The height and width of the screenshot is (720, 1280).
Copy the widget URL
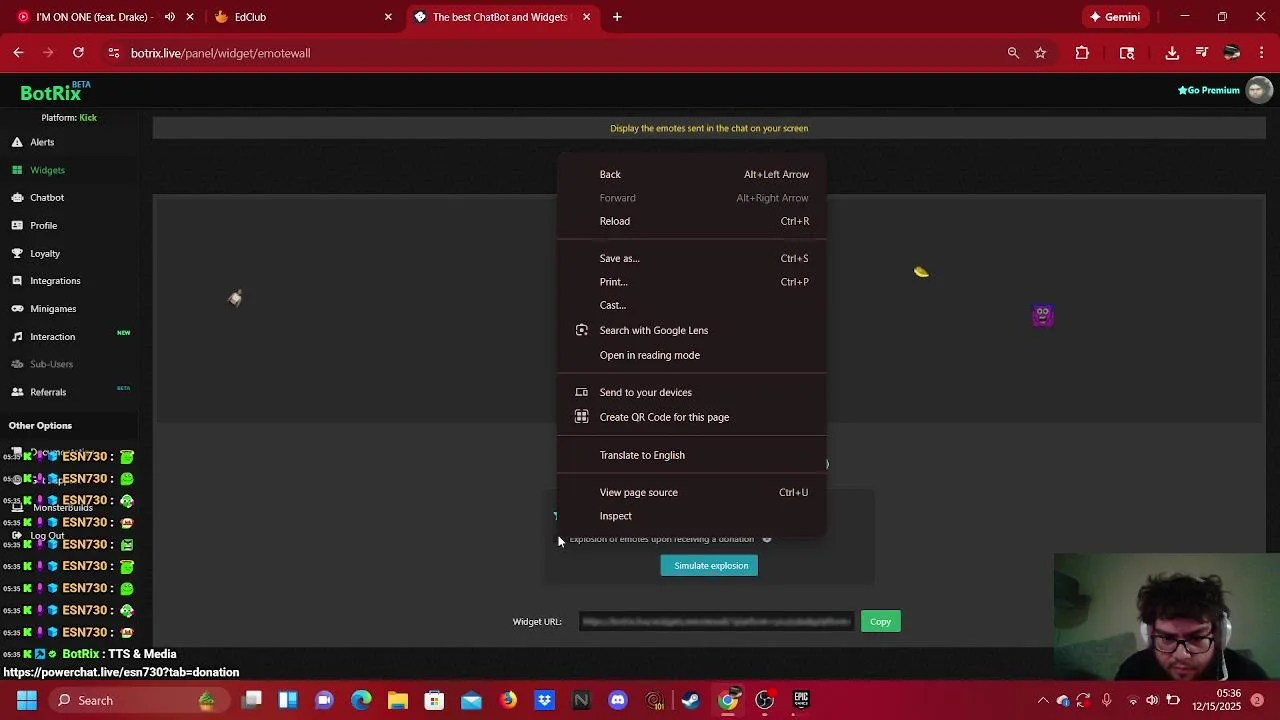click(x=880, y=622)
